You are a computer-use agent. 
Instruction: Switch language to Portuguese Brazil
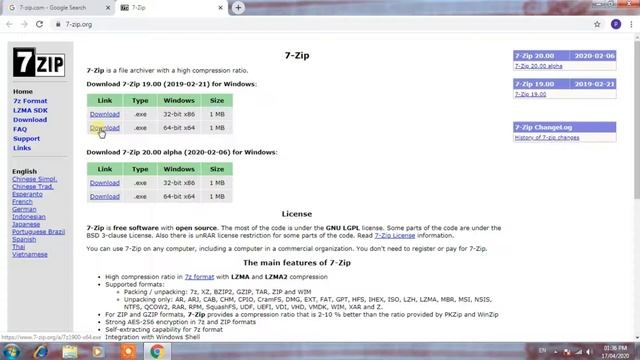click(x=38, y=232)
